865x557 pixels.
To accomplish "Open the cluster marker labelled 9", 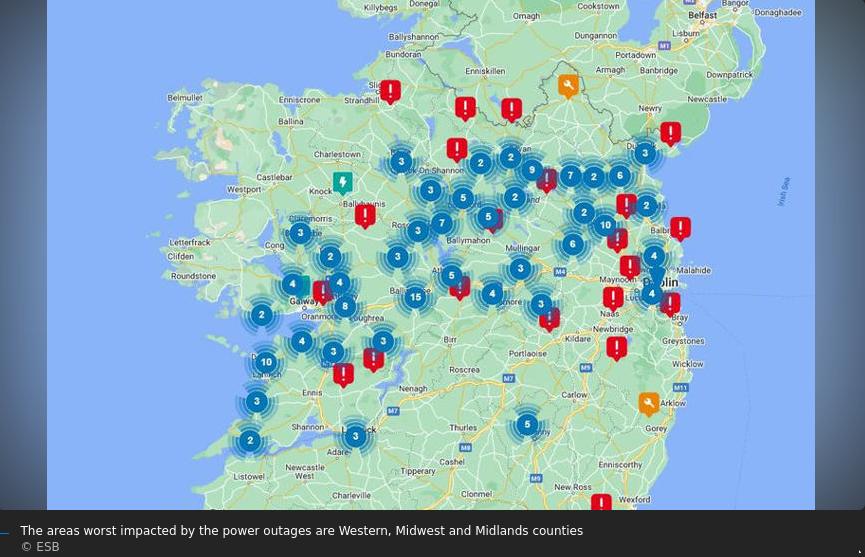I will (532, 171).
